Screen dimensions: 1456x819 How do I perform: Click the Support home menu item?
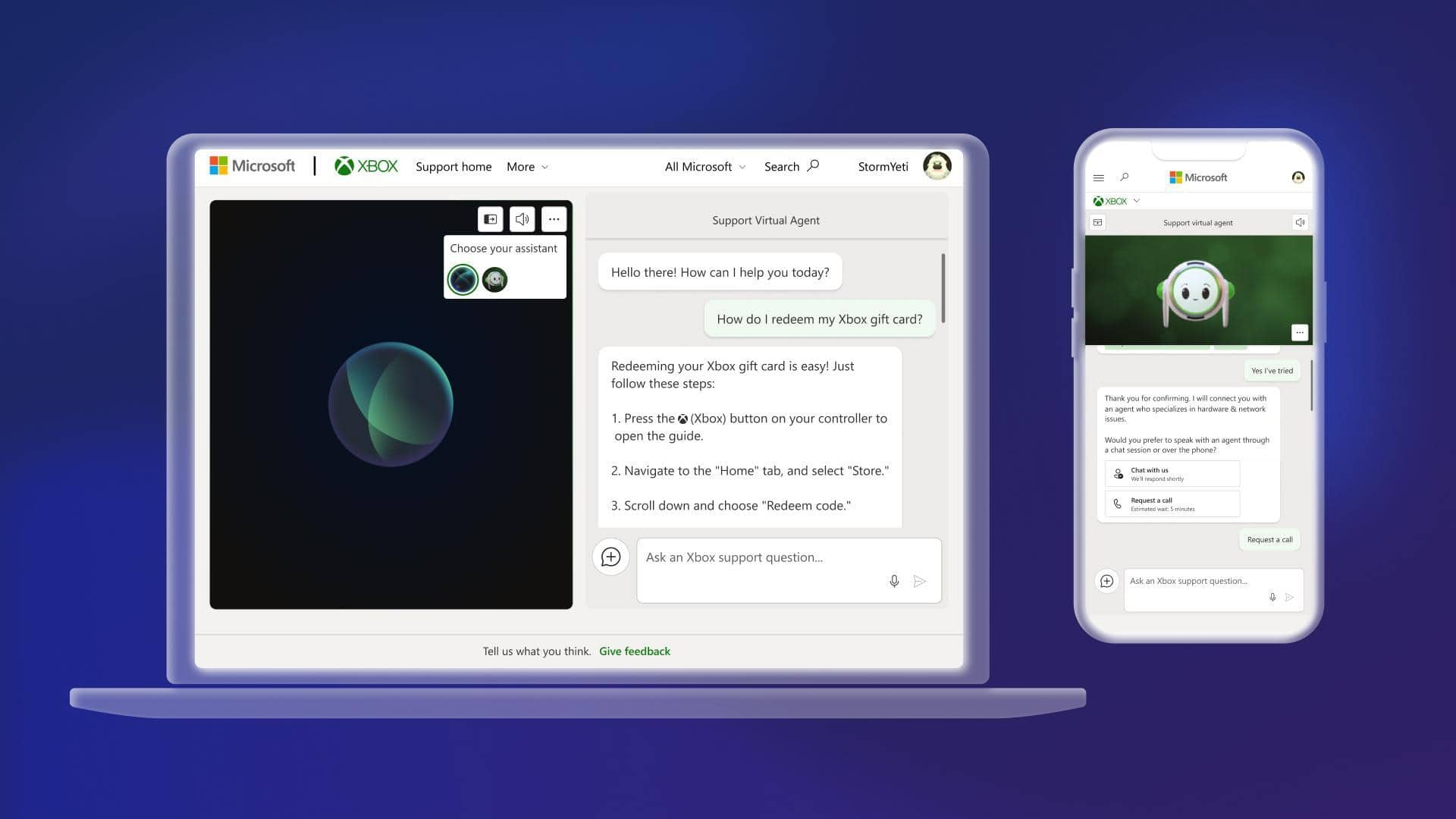pos(453,166)
